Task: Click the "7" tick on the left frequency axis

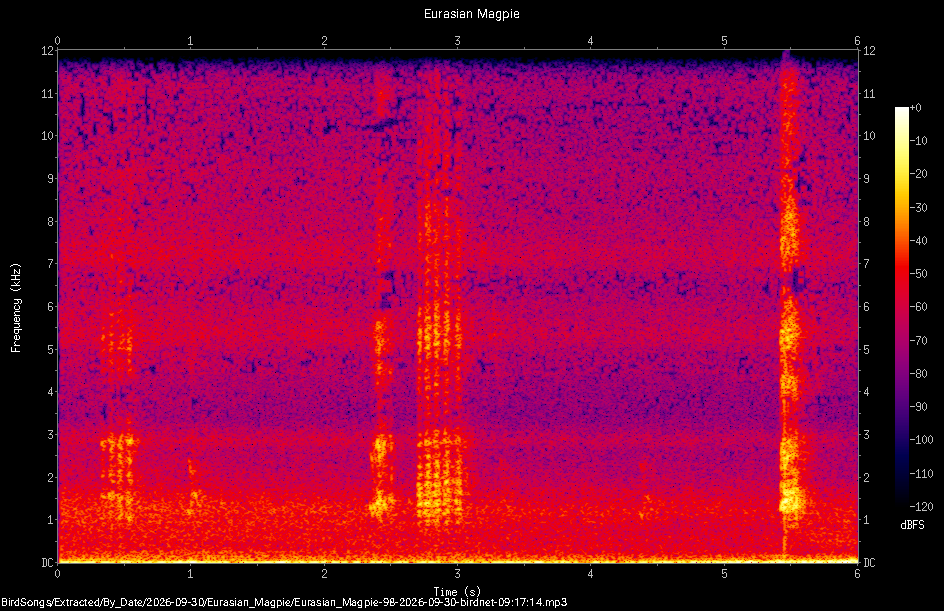Action: 50,264
